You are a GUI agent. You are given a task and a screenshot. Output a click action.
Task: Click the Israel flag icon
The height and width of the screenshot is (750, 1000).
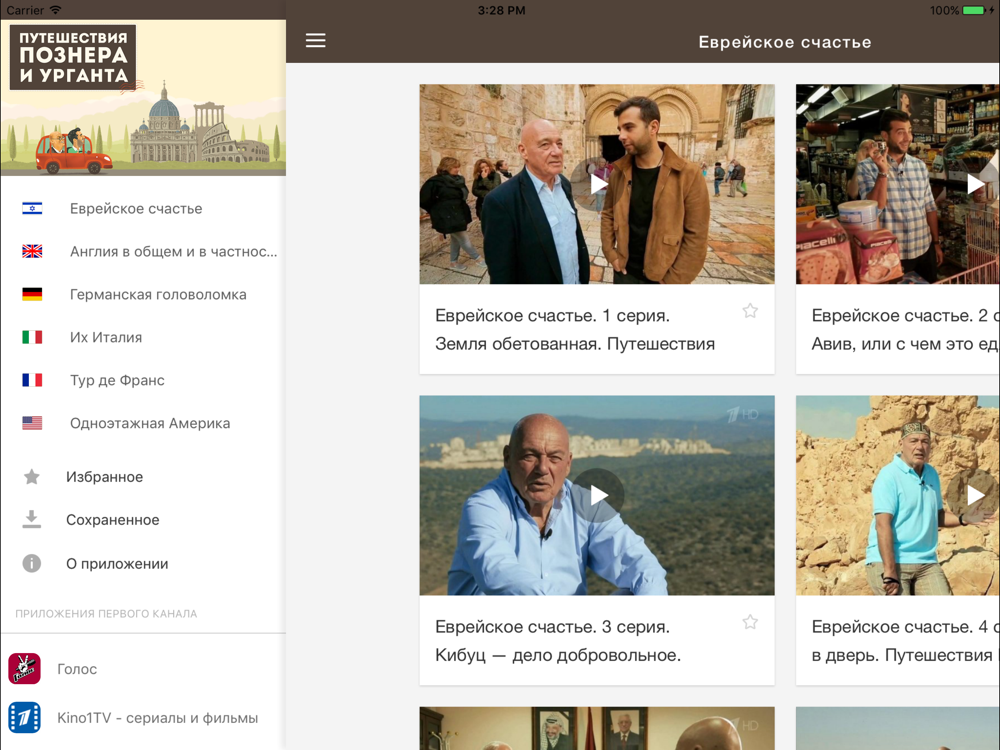point(32,209)
